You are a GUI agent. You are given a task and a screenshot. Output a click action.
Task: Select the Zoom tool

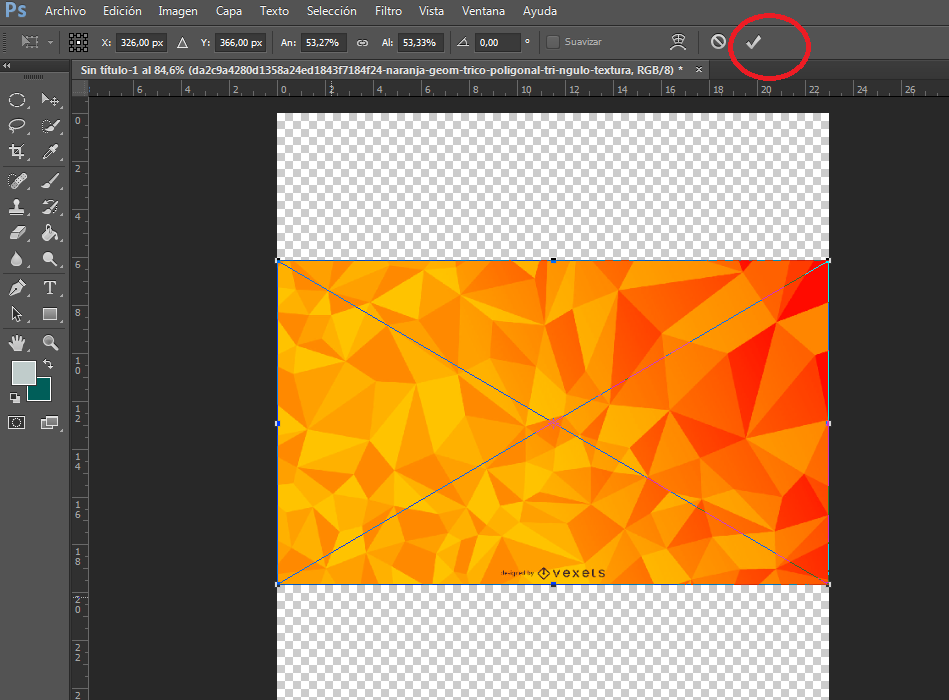[50, 343]
